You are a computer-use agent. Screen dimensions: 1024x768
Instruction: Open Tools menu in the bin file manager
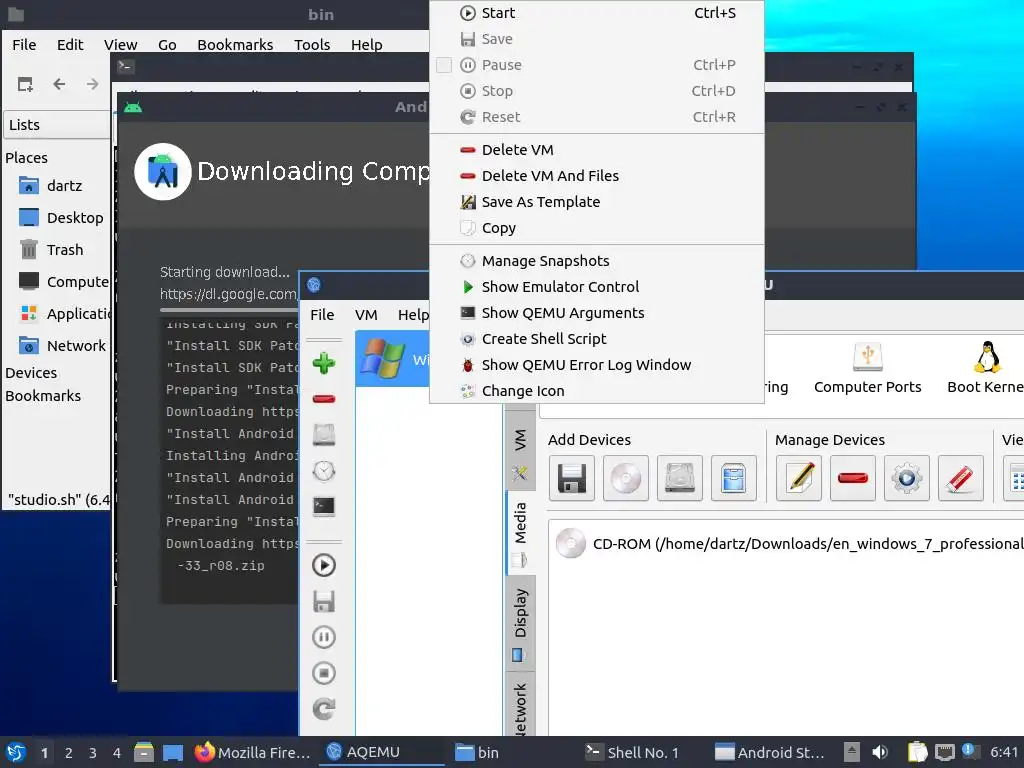point(312,45)
